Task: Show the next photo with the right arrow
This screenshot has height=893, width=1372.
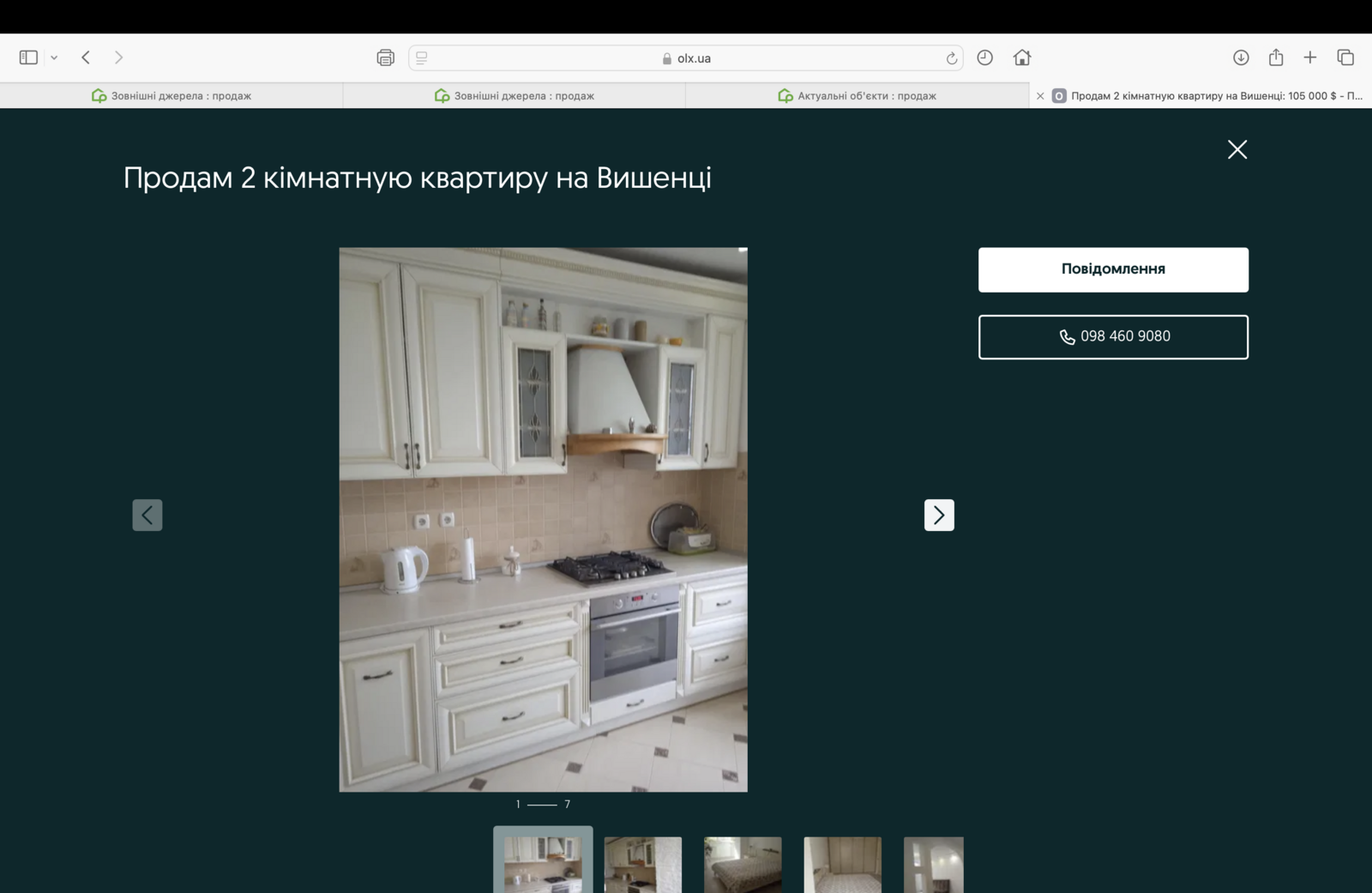Action: pyautogui.click(x=939, y=515)
